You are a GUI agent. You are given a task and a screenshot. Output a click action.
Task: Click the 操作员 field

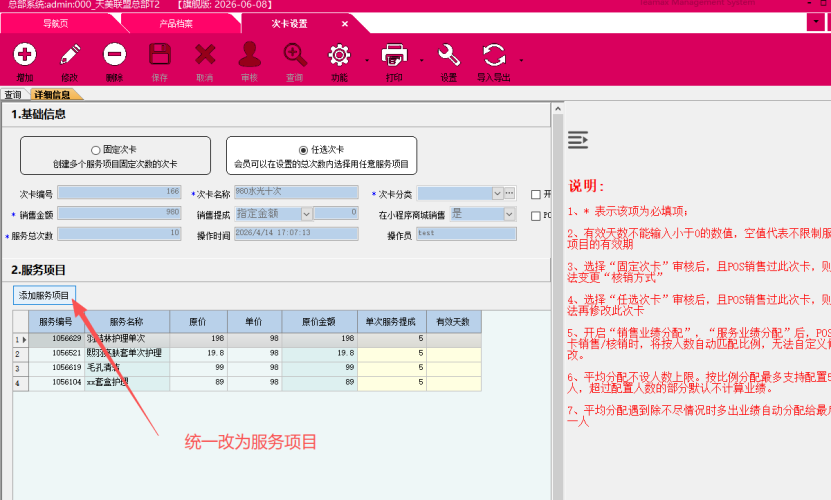[x=466, y=233]
